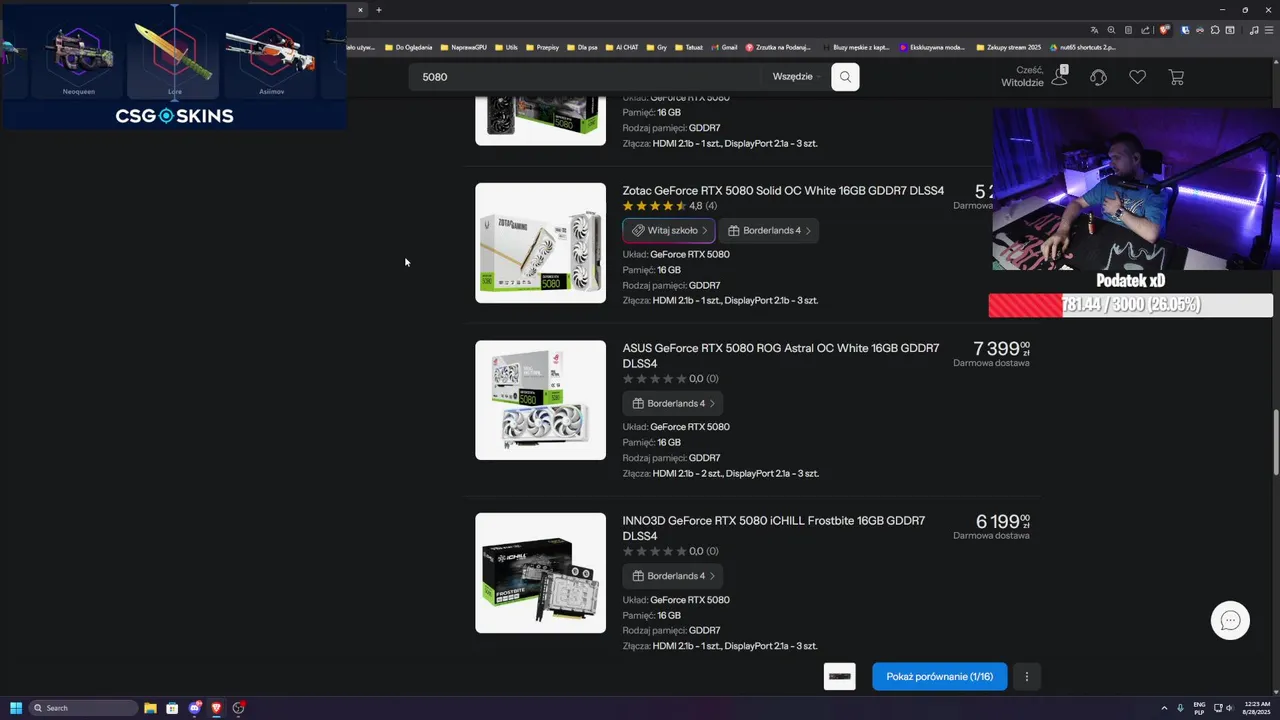
Task: Open the wishlist heart icon
Action: [1137, 77]
